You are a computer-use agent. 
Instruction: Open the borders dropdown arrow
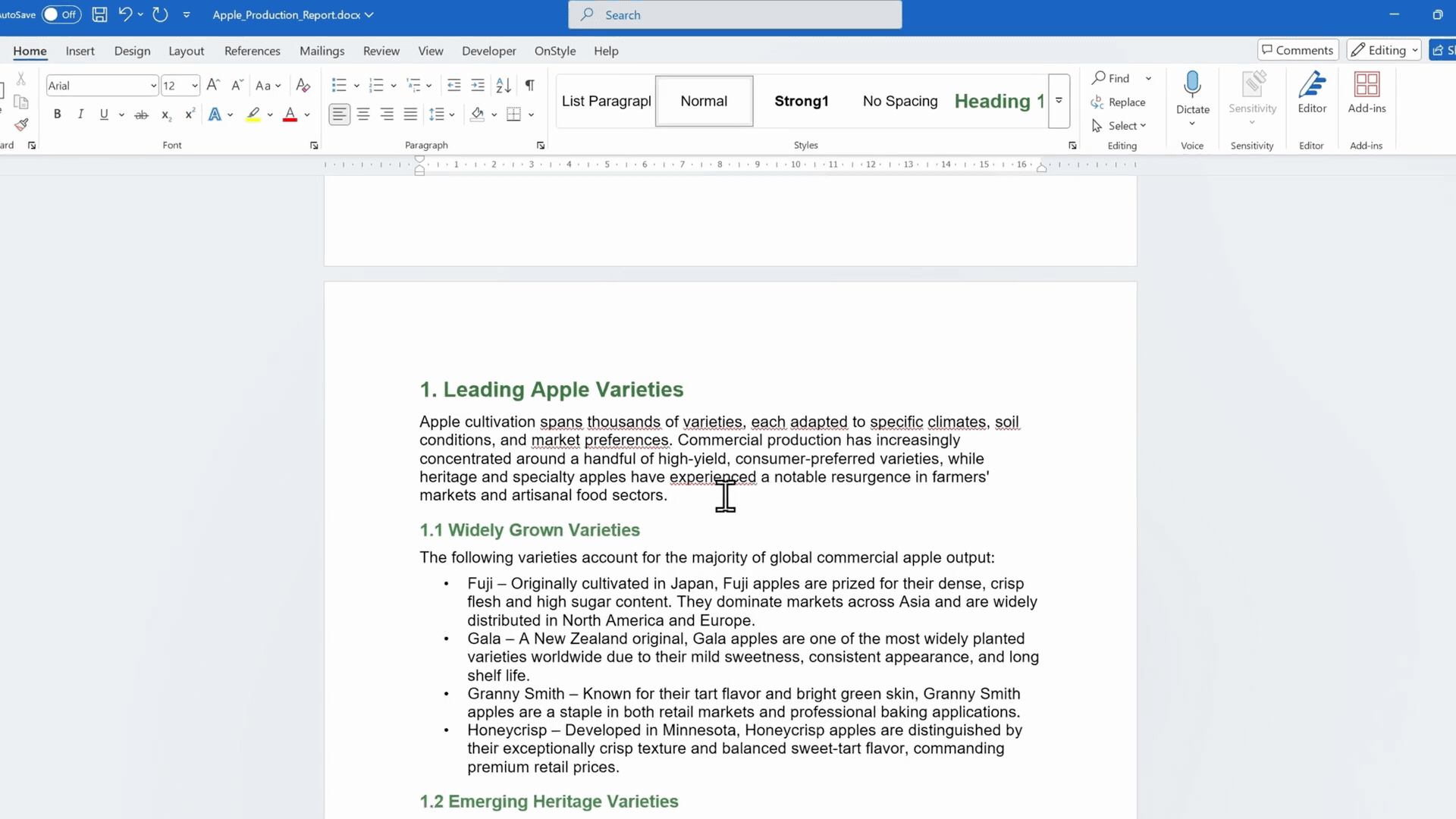[532, 115]
